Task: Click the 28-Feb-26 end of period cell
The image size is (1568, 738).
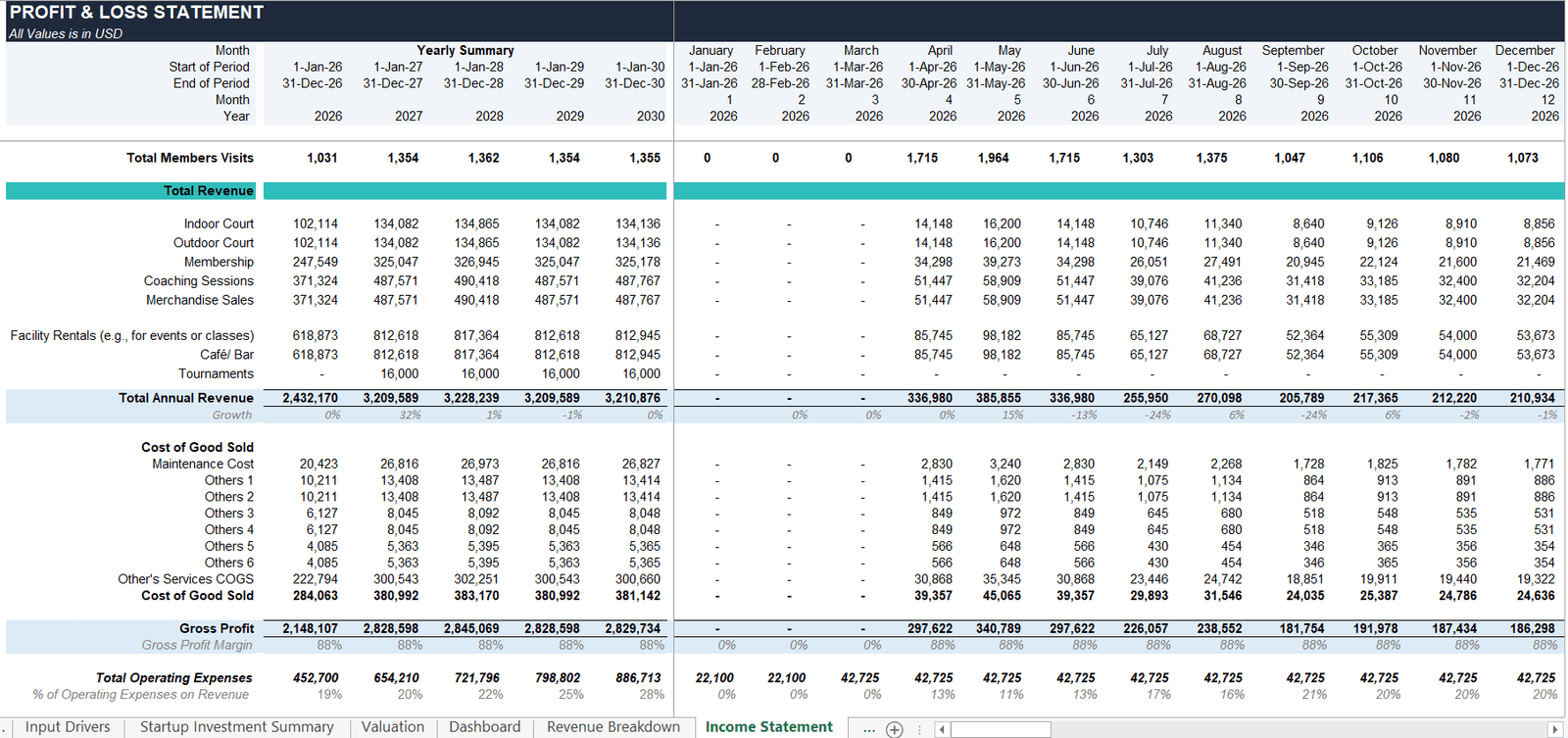Action: 780,83
